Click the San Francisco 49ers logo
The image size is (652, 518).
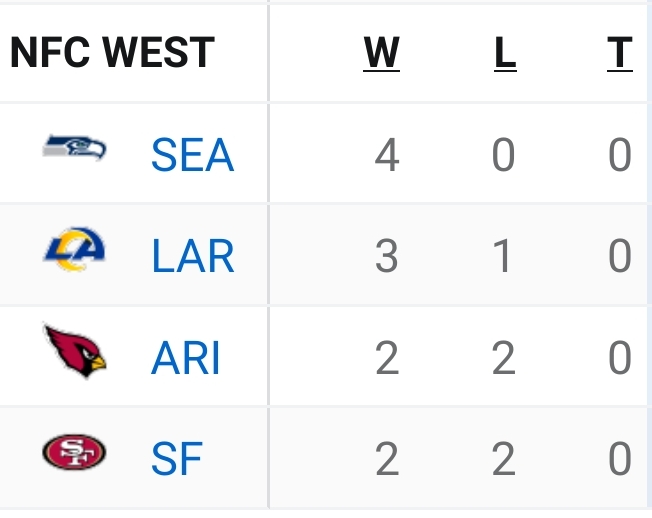[74, 452]
